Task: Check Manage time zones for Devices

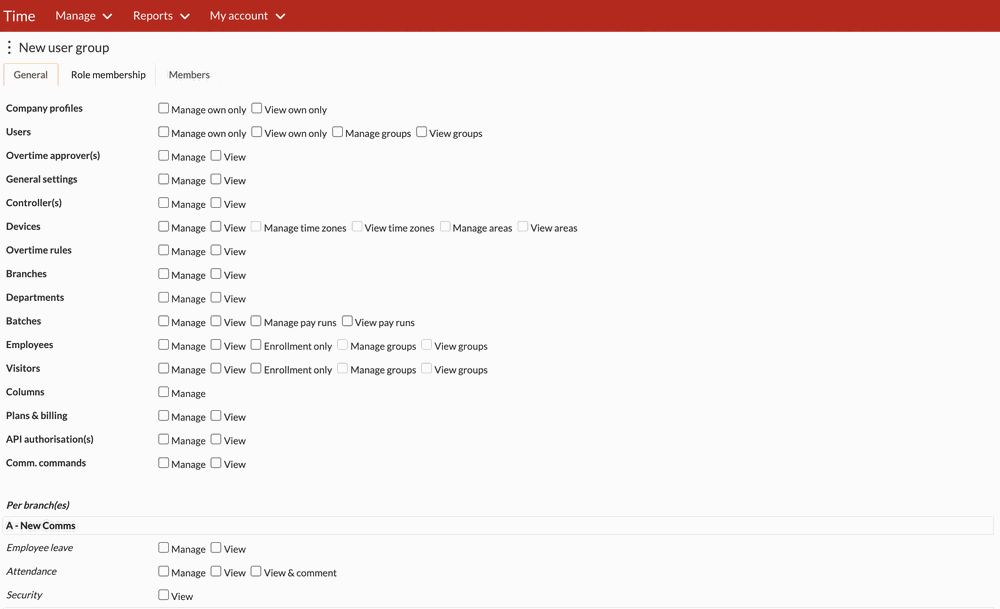Action: 256,226
